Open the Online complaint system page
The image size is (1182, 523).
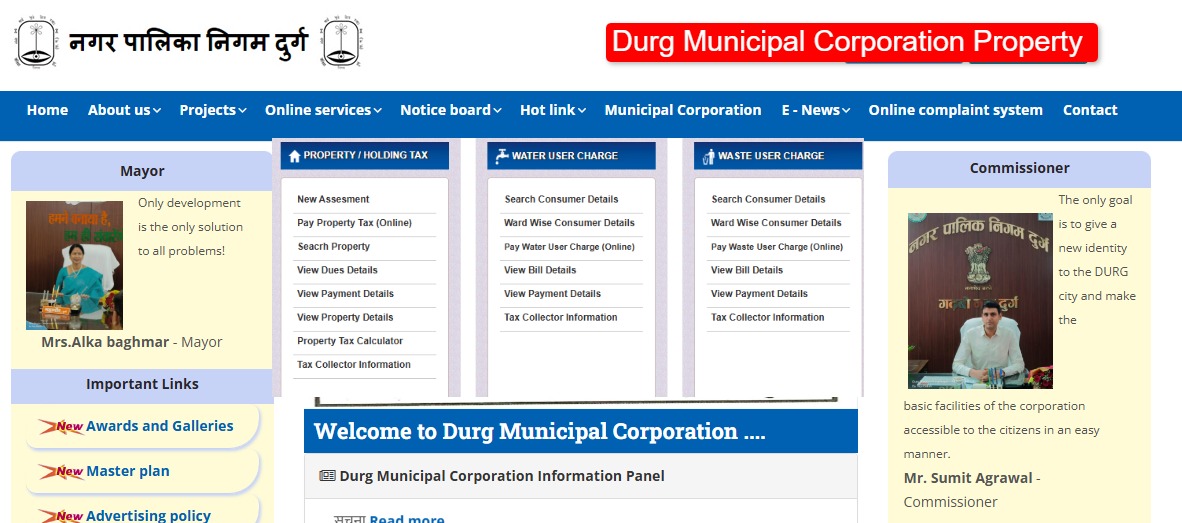(955, 110)
